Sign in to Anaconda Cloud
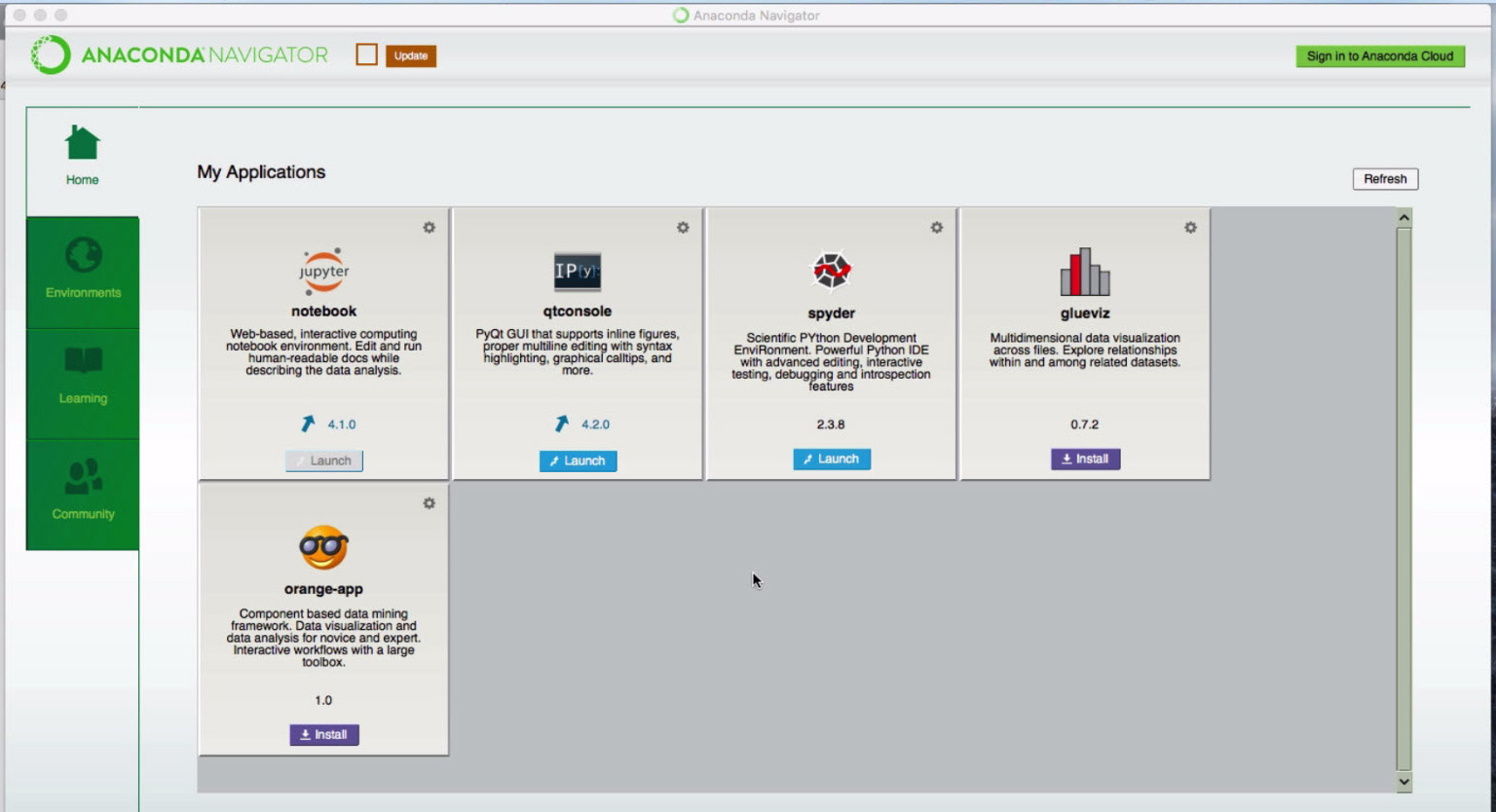 (1380, 56)
